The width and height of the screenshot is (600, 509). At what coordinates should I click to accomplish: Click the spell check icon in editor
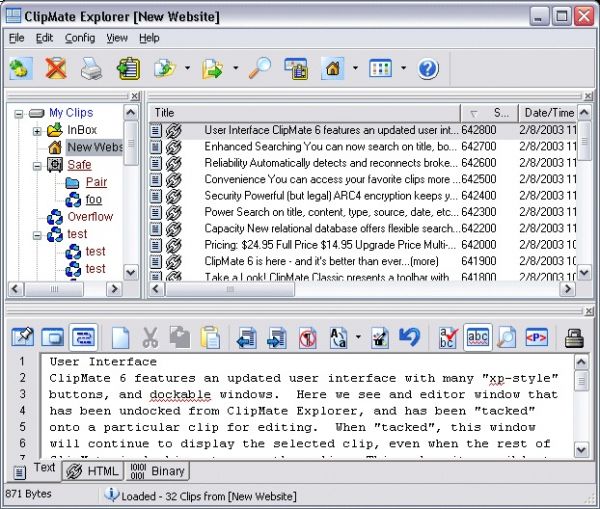coord(449,337)
